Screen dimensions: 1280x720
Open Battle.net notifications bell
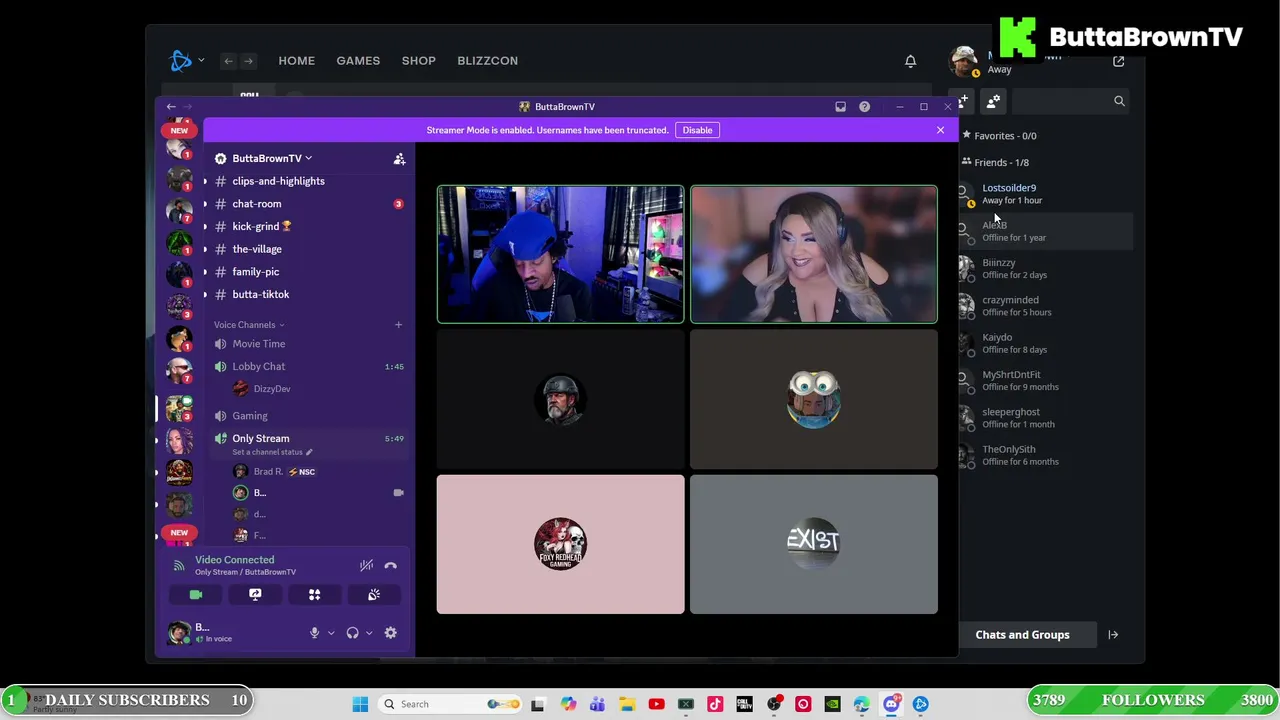point(910,61)
